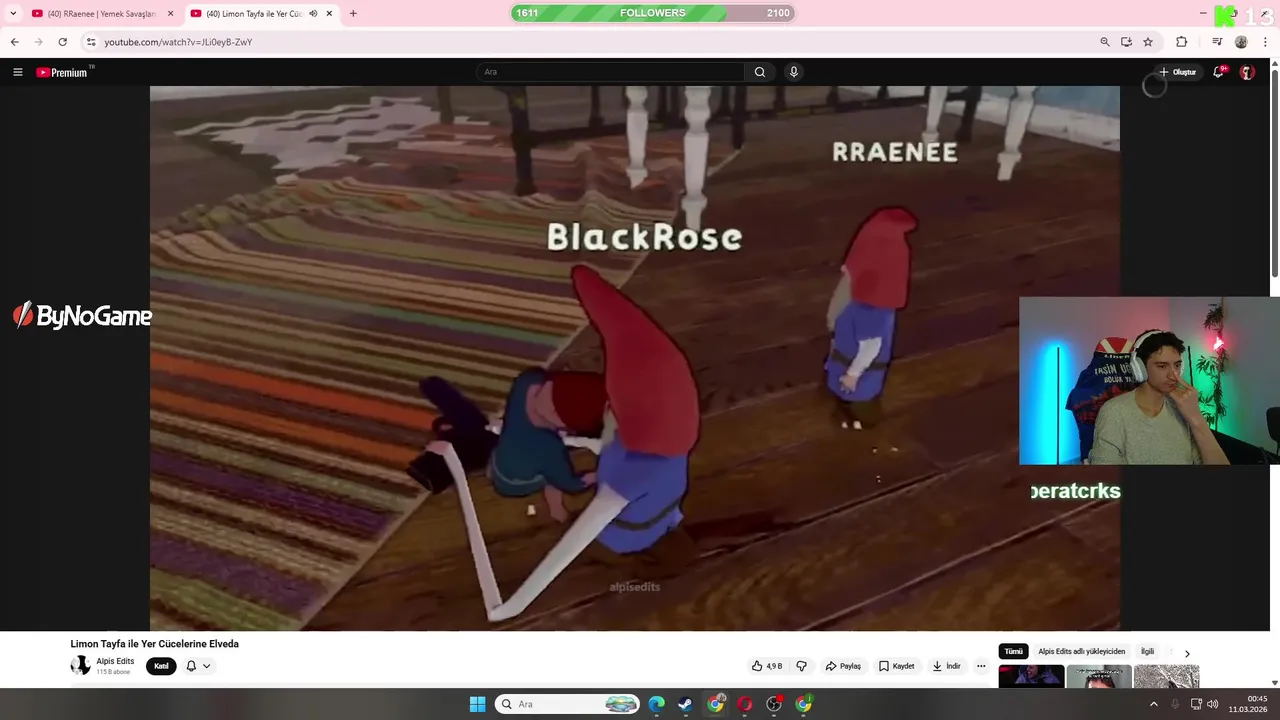Open YouTube notifications bell in header
Viewport: 1280px width, 720px height.
[x=1218, y=72]
